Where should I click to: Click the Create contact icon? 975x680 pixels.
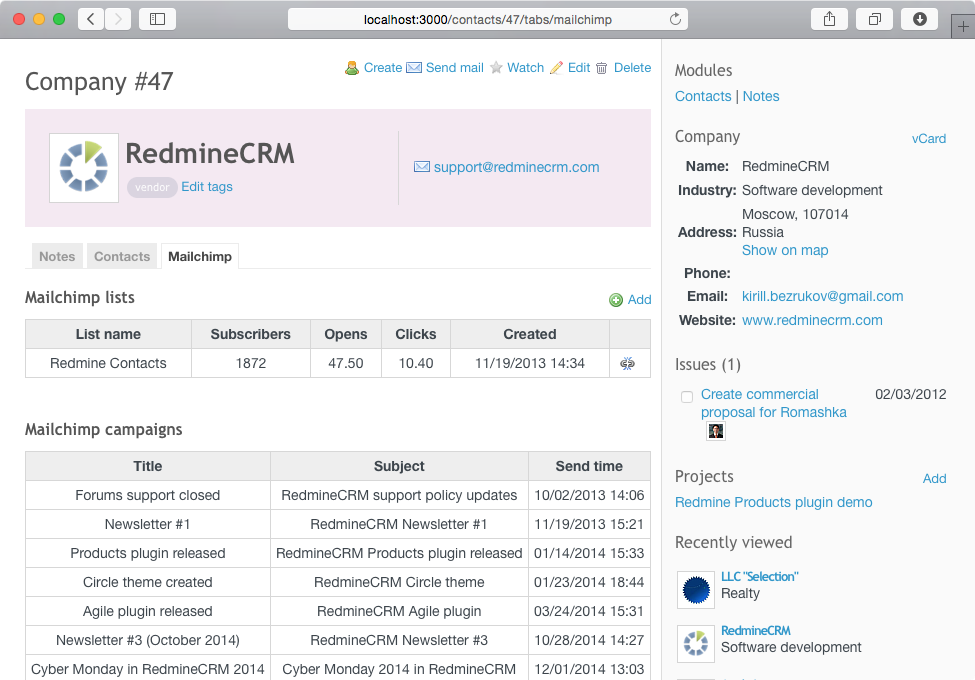352,68
